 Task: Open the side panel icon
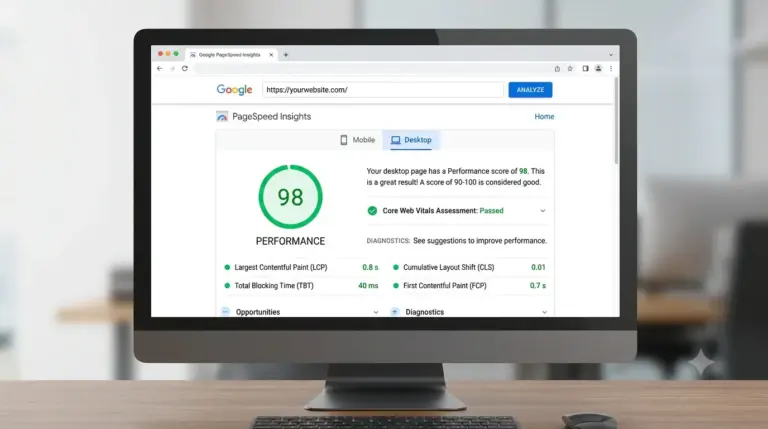(585, 69)
